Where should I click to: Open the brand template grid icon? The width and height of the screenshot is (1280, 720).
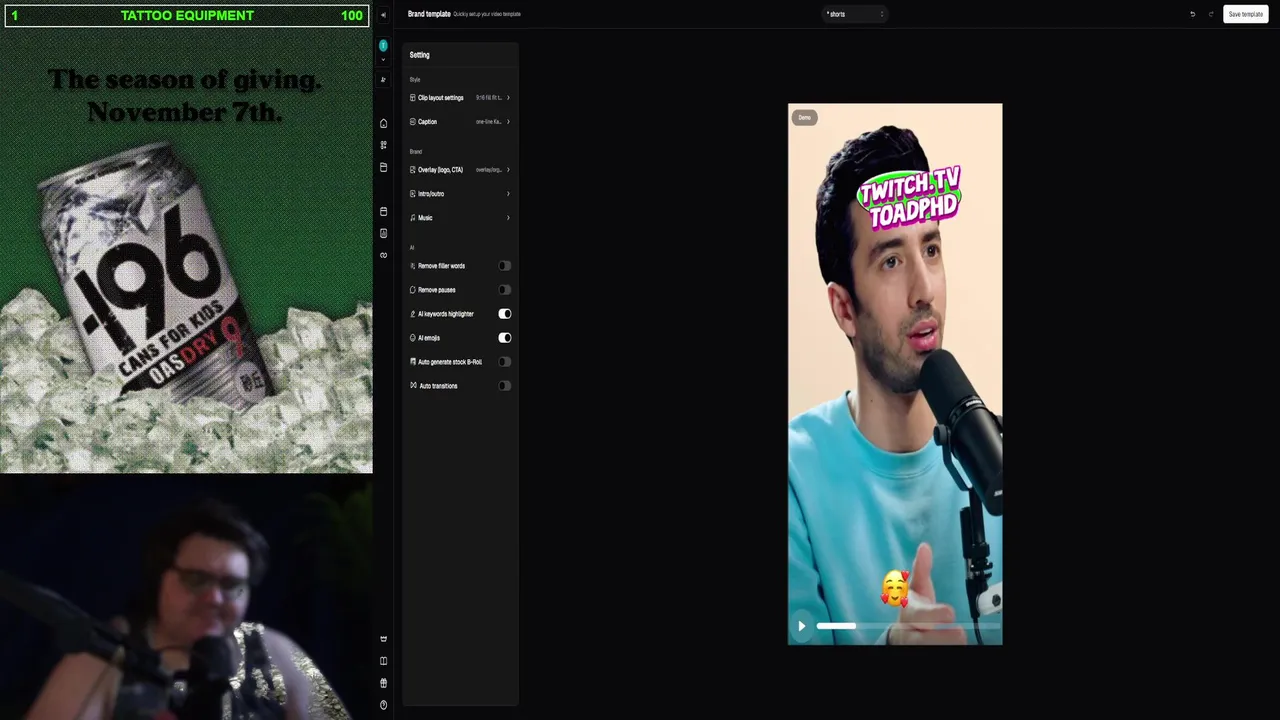point(383,145)
